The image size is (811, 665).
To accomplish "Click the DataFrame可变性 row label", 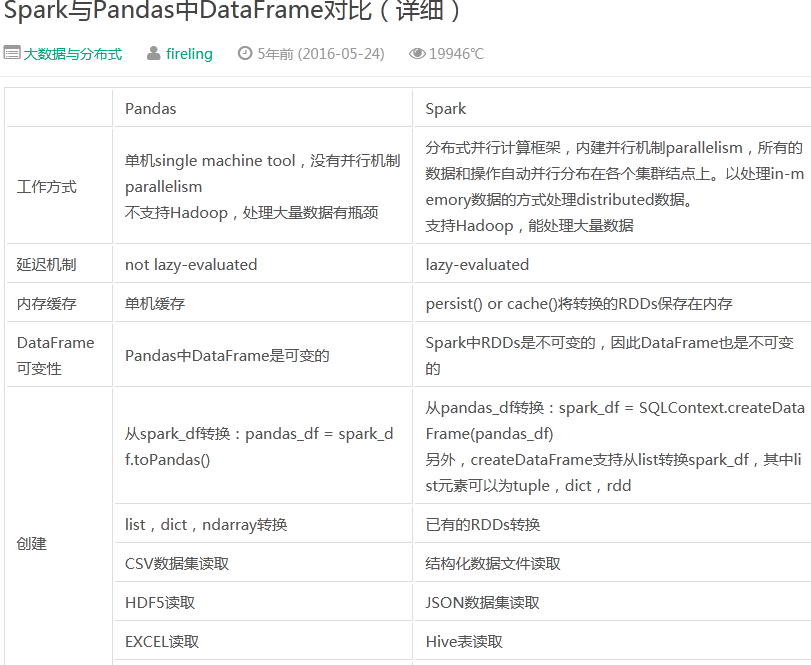I will click(x=59, y=355).
